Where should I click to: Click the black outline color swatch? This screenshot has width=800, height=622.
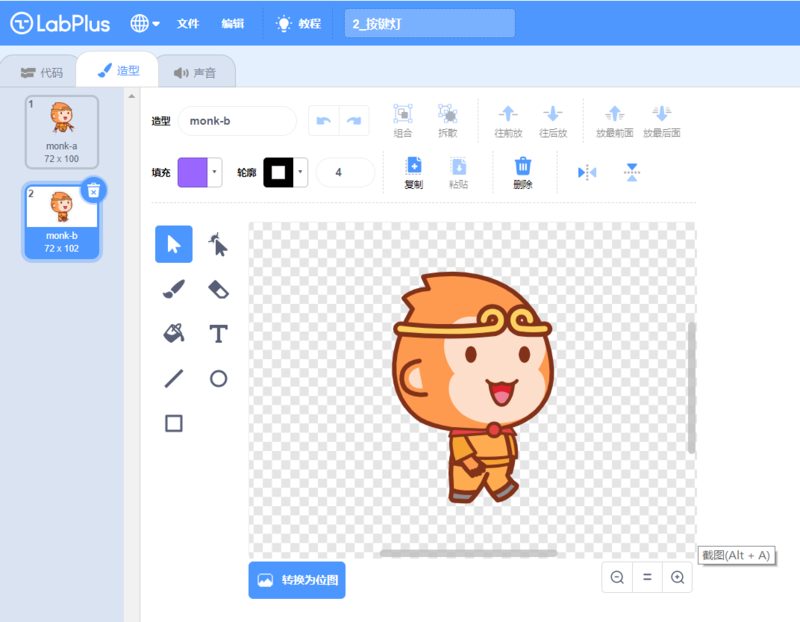[278, 172]
